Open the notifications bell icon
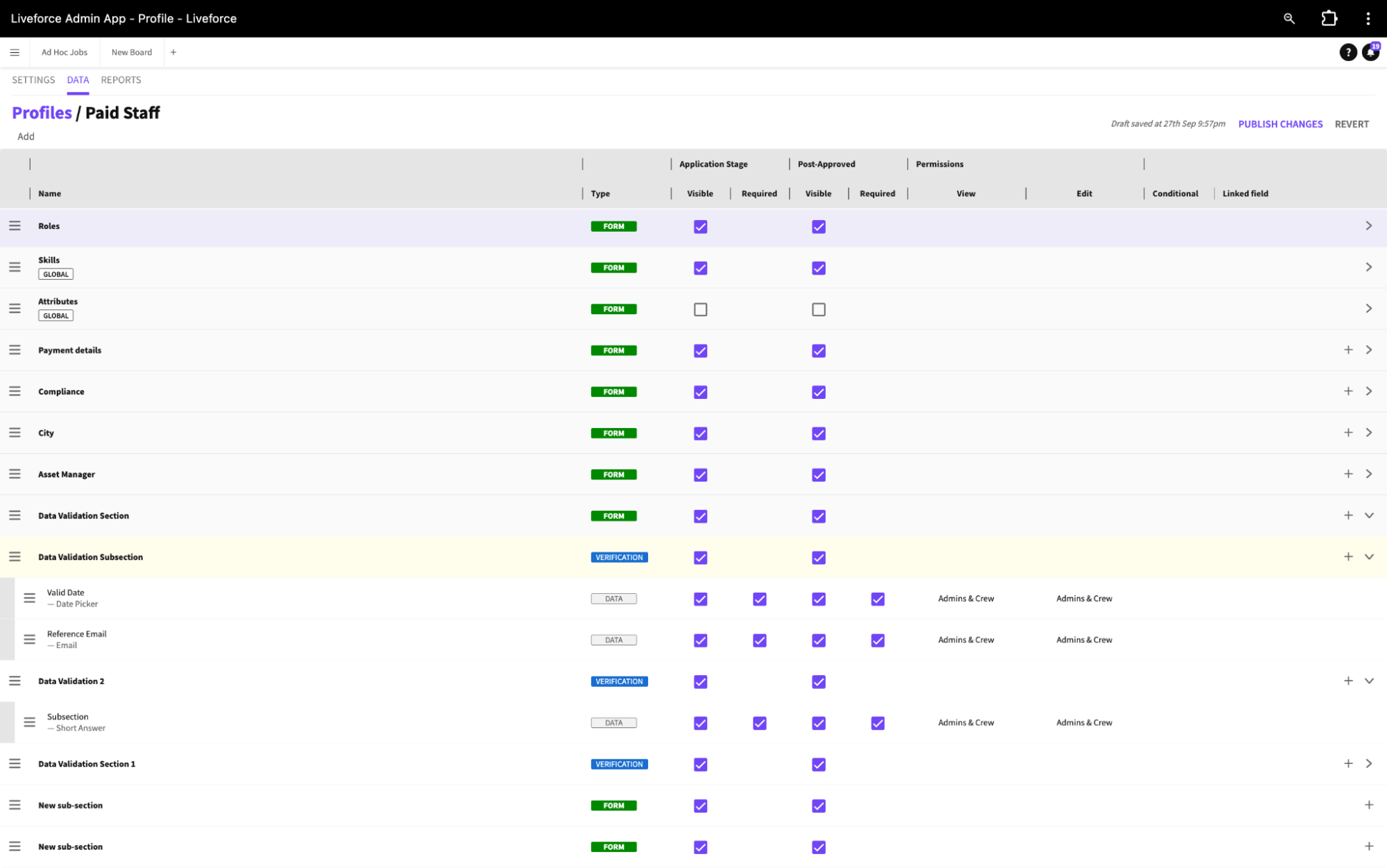 coord(1370,52)
